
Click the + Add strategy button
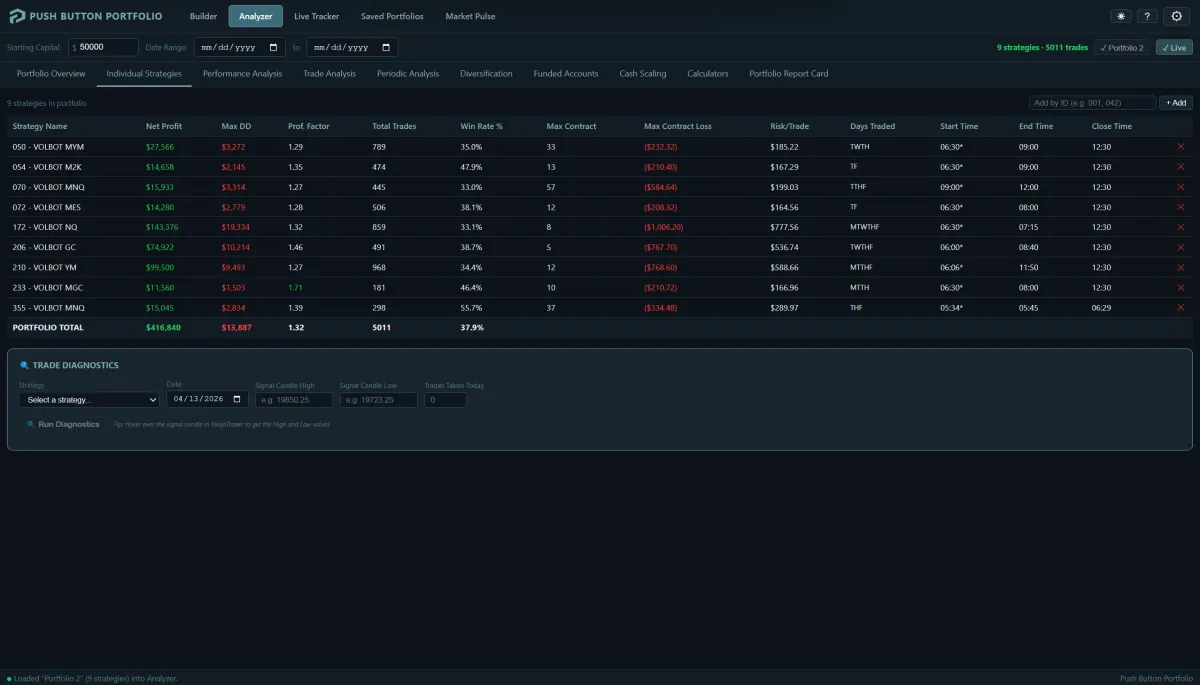tap(1176, 103)
